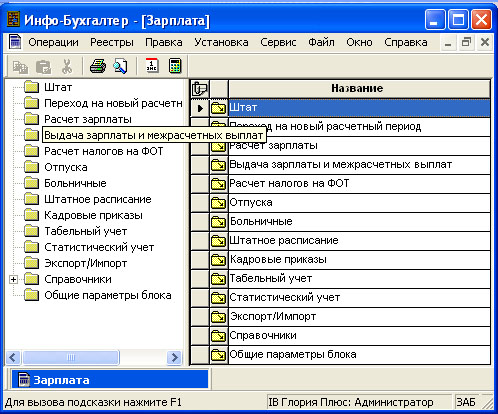
Task: Click folder icon beside Табельный учет in tree
Action: click(32, 231)
